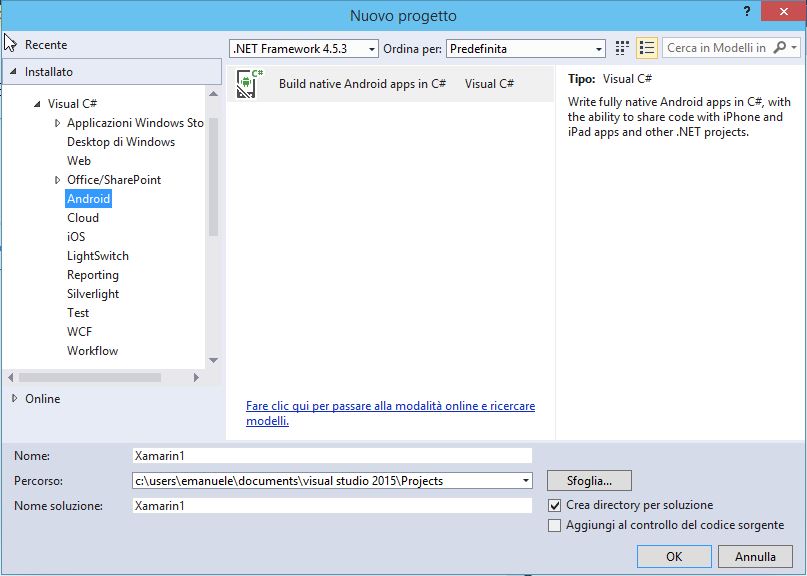Viewport: 807px width, 576px height.
Task: Expand Applicazioni Windows Store node arrow
Action: 57,123
